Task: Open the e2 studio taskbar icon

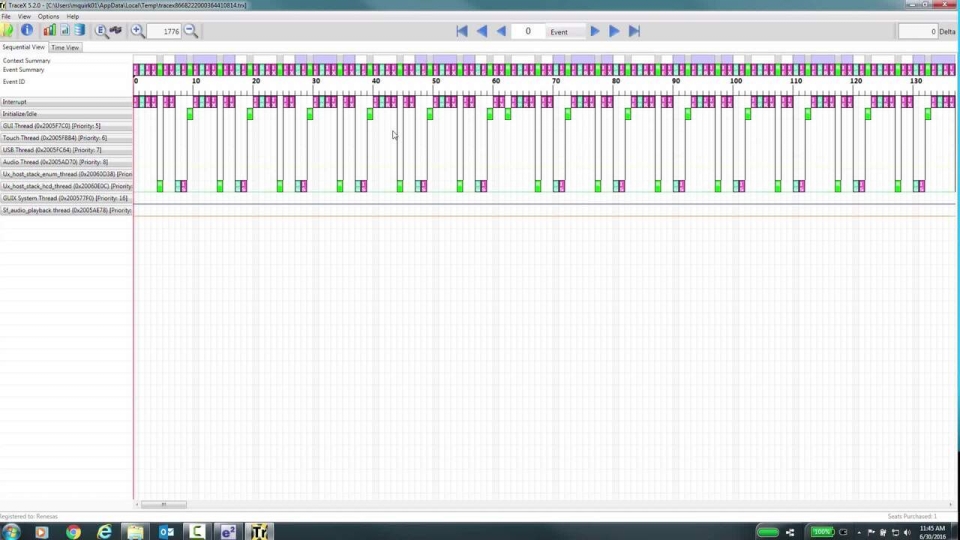Action: point(228,532)
